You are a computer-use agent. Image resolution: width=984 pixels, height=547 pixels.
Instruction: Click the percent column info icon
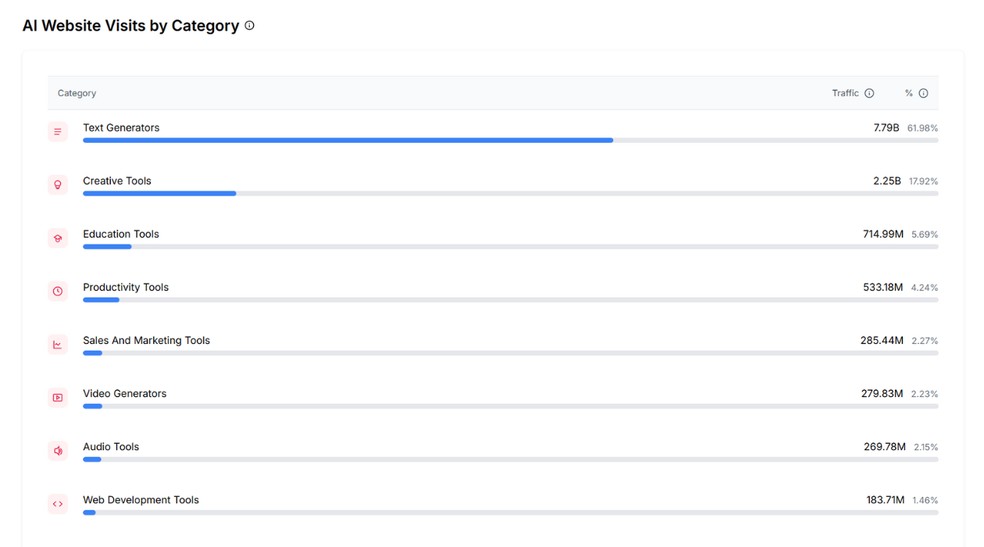coord(923,93)
